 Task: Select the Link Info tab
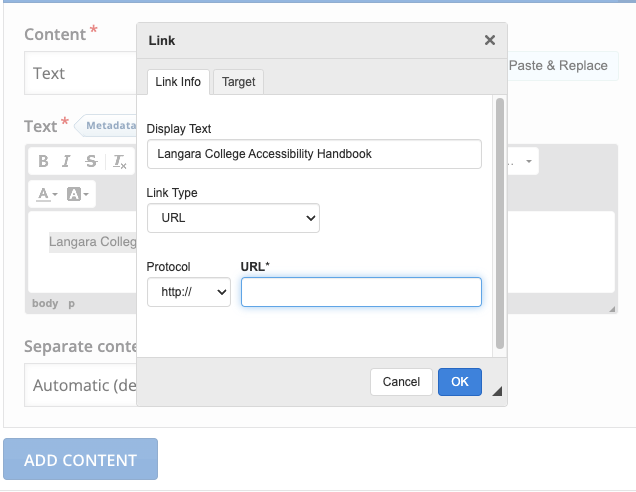click(178, 82)
